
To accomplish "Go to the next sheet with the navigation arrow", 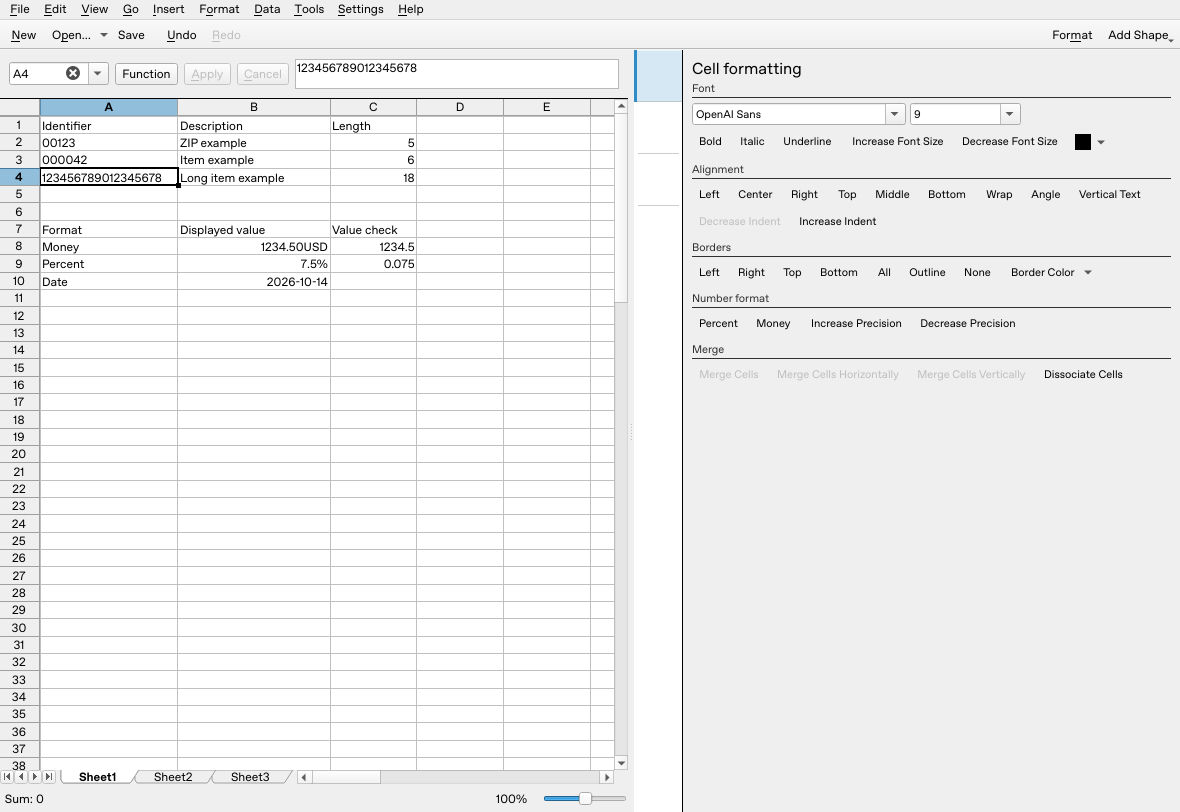I will 35,777.
